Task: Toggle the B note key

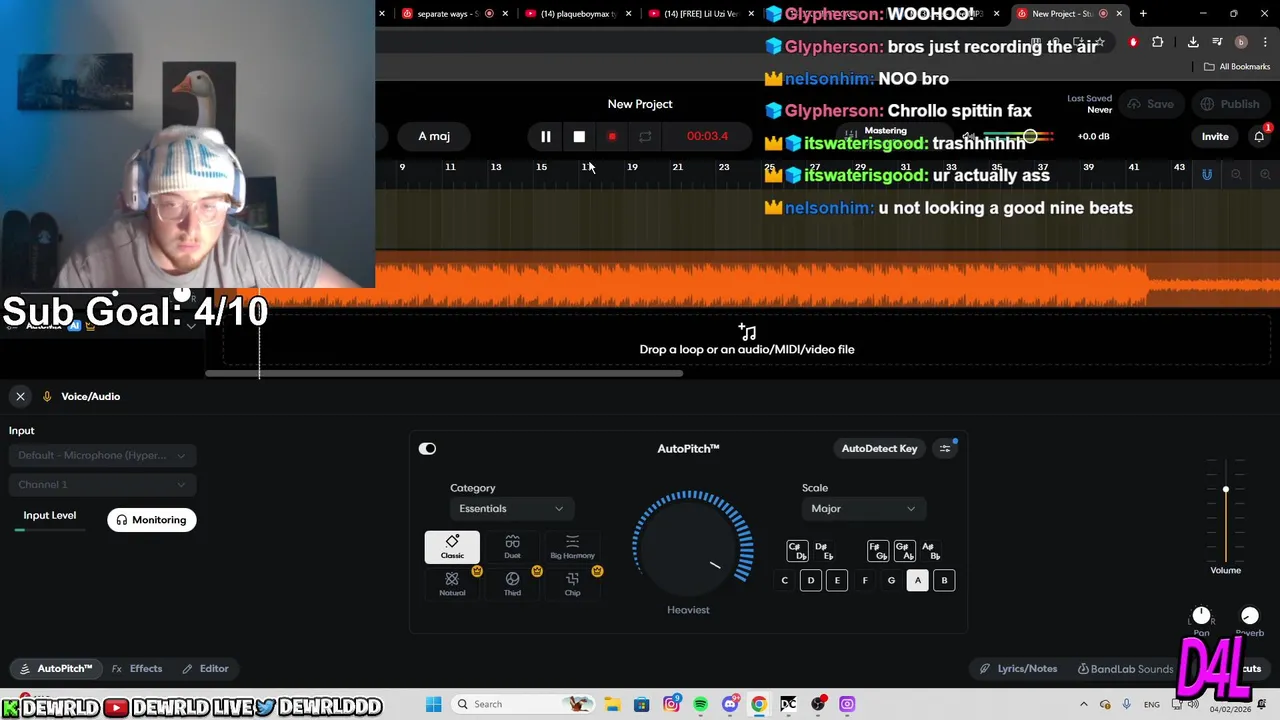Action: coord(944,580)
